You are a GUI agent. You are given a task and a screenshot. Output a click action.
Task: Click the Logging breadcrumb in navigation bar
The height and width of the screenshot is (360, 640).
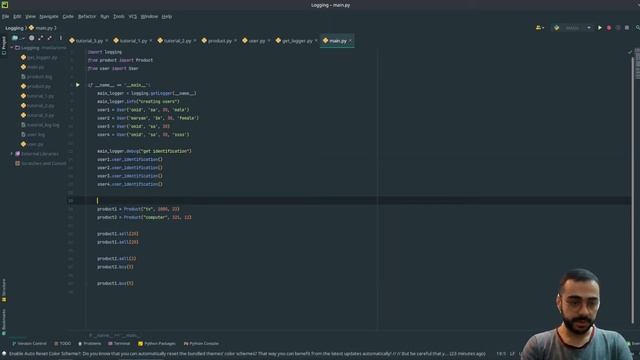tap(14, 28)
